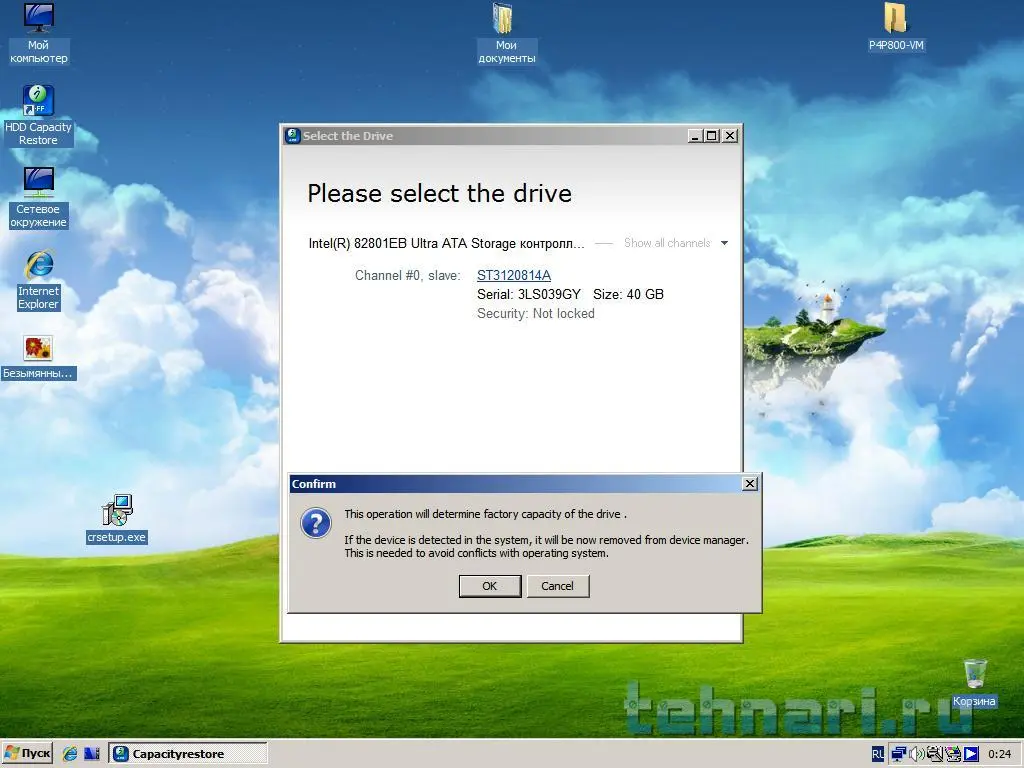Click the Serial: 3LS039GY text

[528, 294]
